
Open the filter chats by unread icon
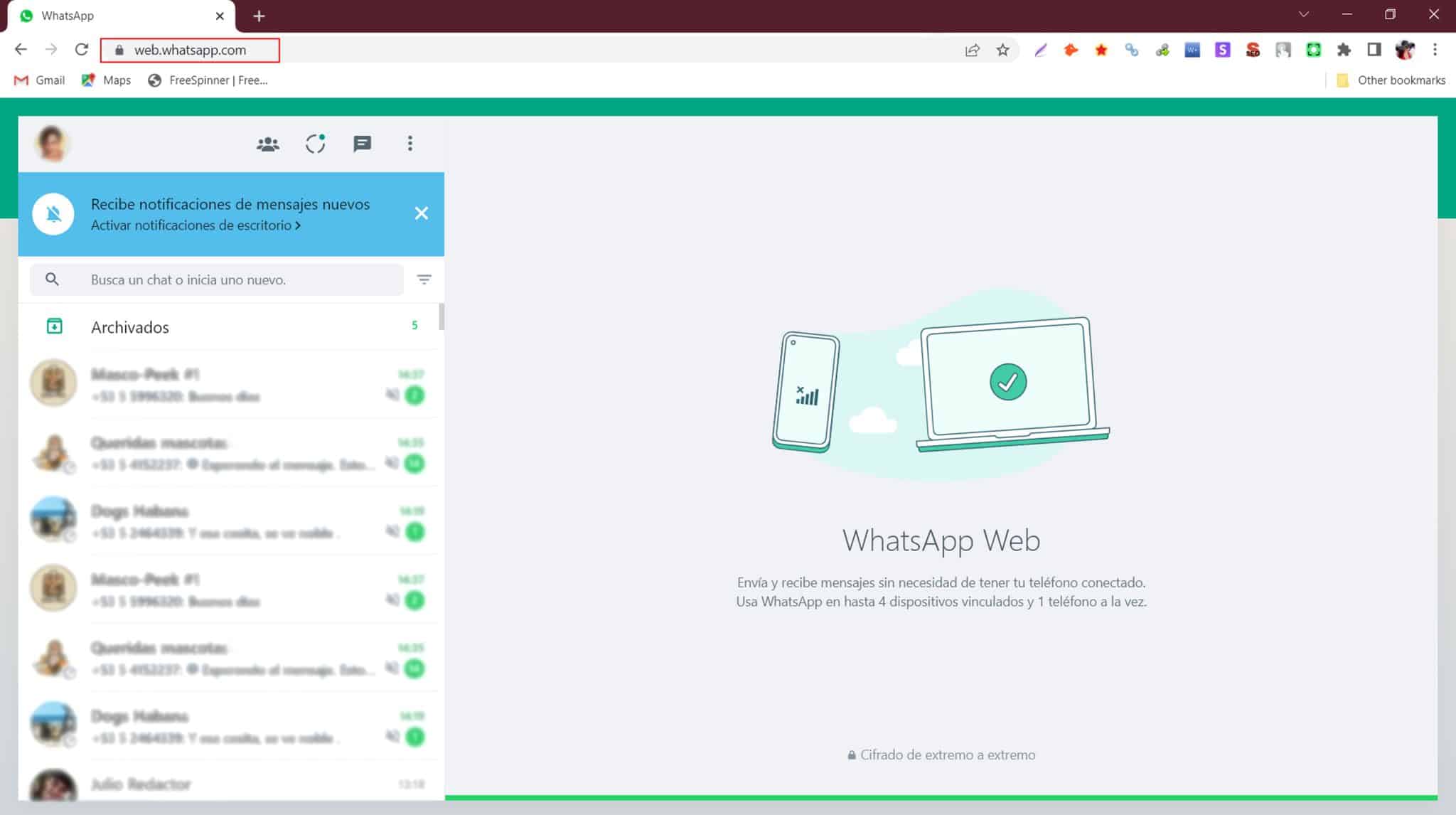coord(424,279)
